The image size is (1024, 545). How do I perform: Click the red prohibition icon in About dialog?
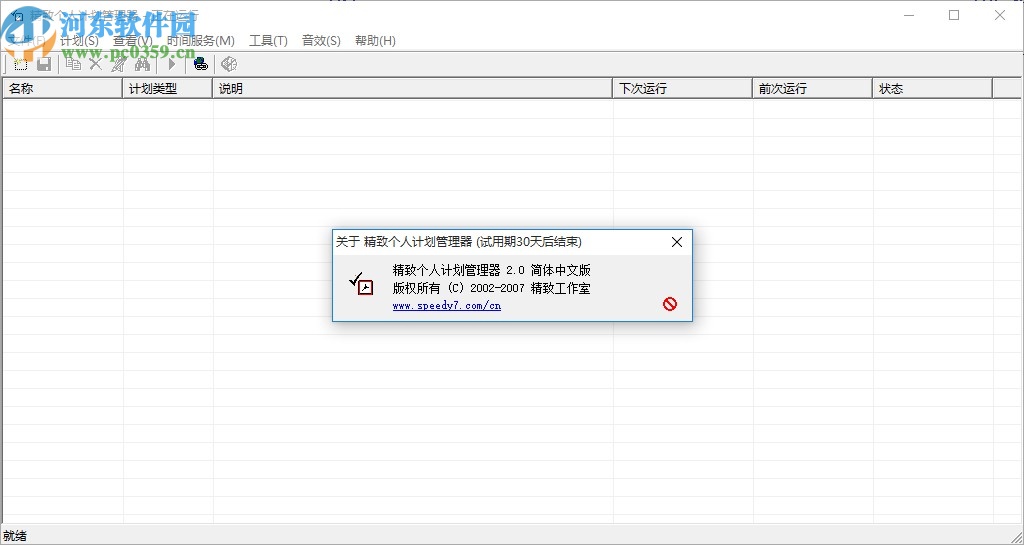[670, 304]
